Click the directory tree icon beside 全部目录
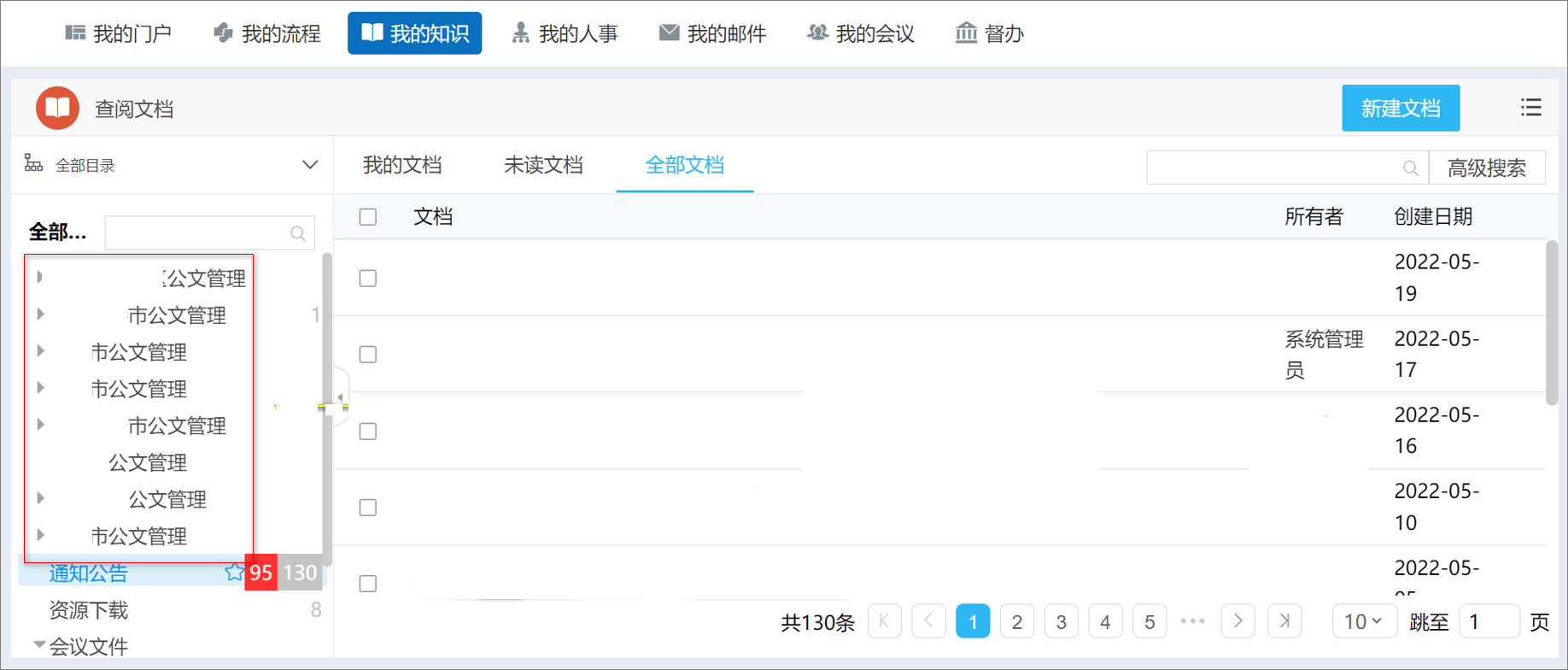This screenshot has height=670, width=1568. coord(33,163)
